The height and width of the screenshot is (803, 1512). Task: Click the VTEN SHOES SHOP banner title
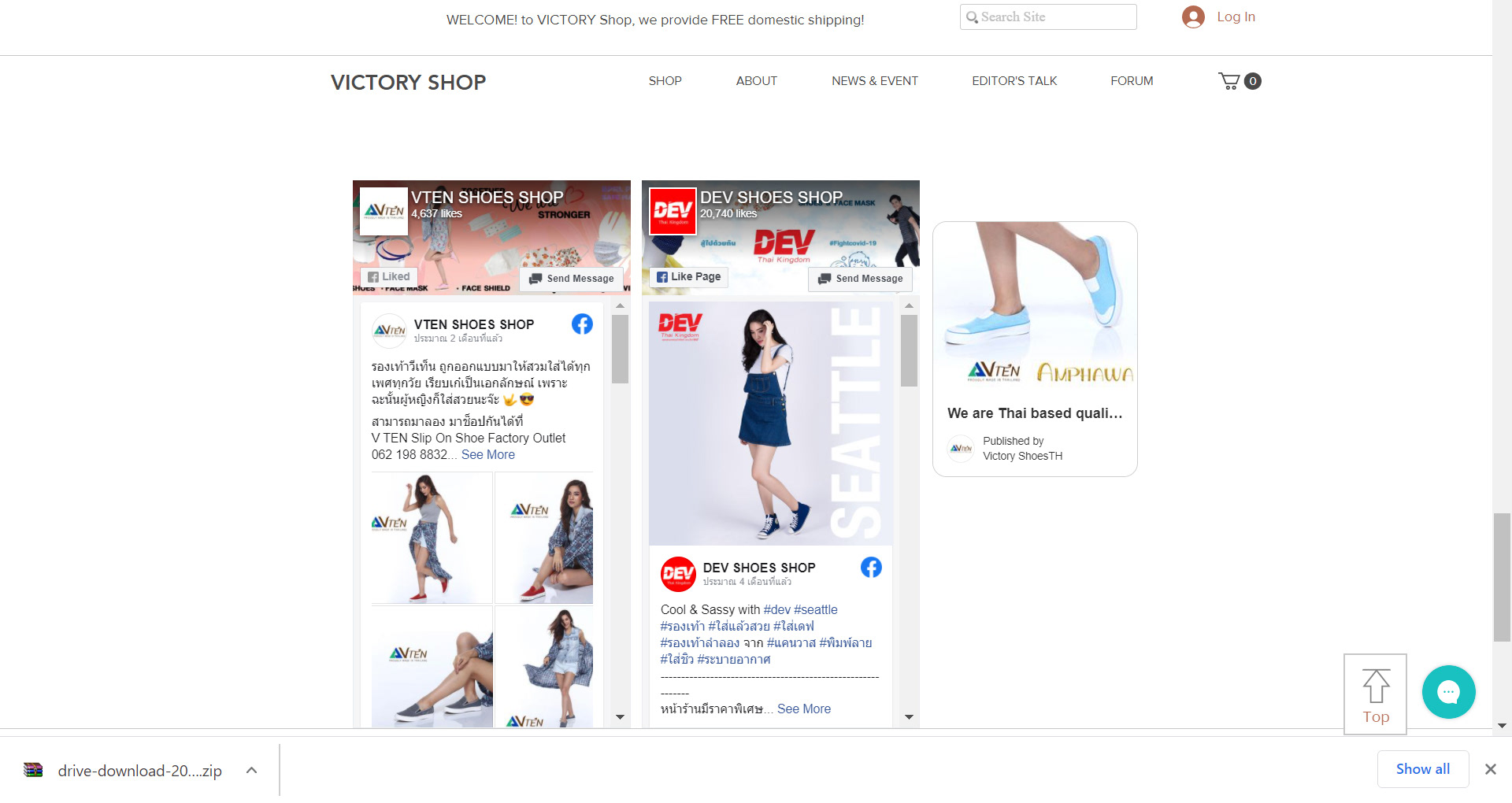[x=487, y=197]
